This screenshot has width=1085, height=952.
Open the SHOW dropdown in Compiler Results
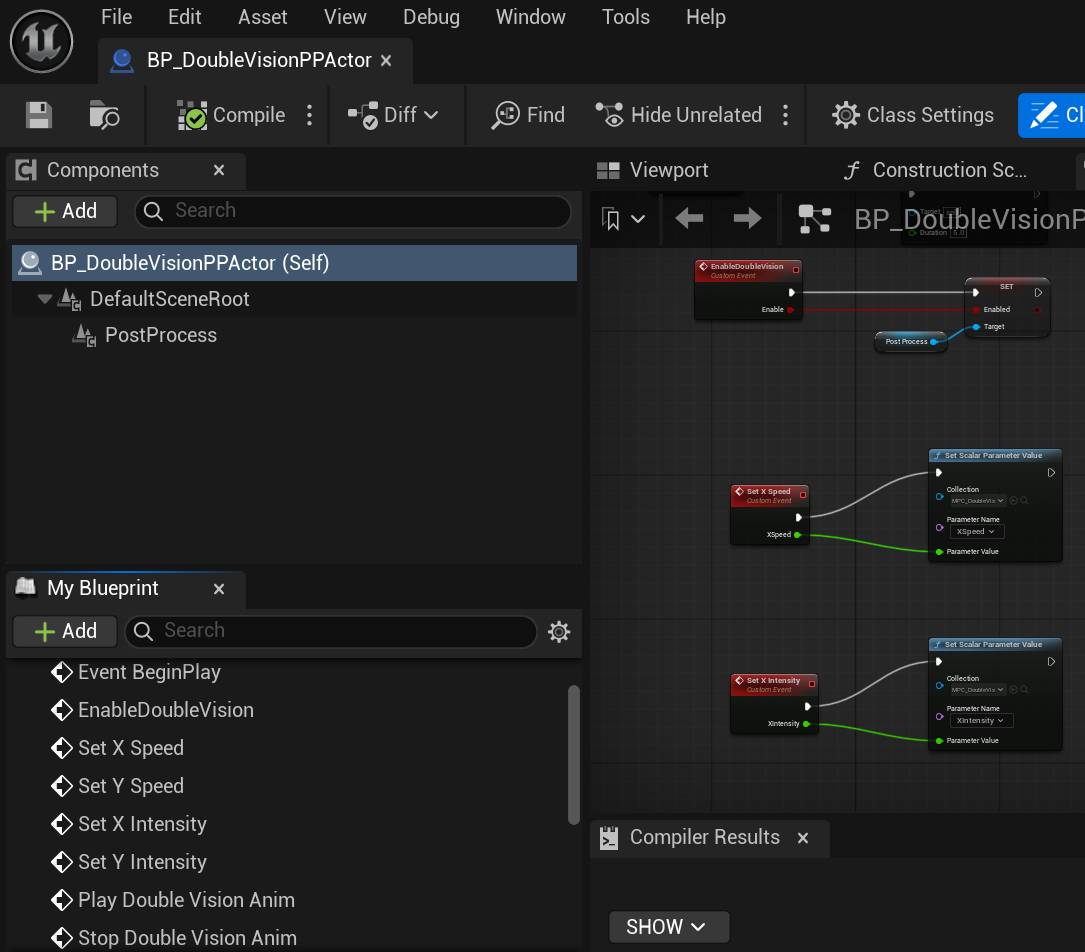[x=668, y=926]
